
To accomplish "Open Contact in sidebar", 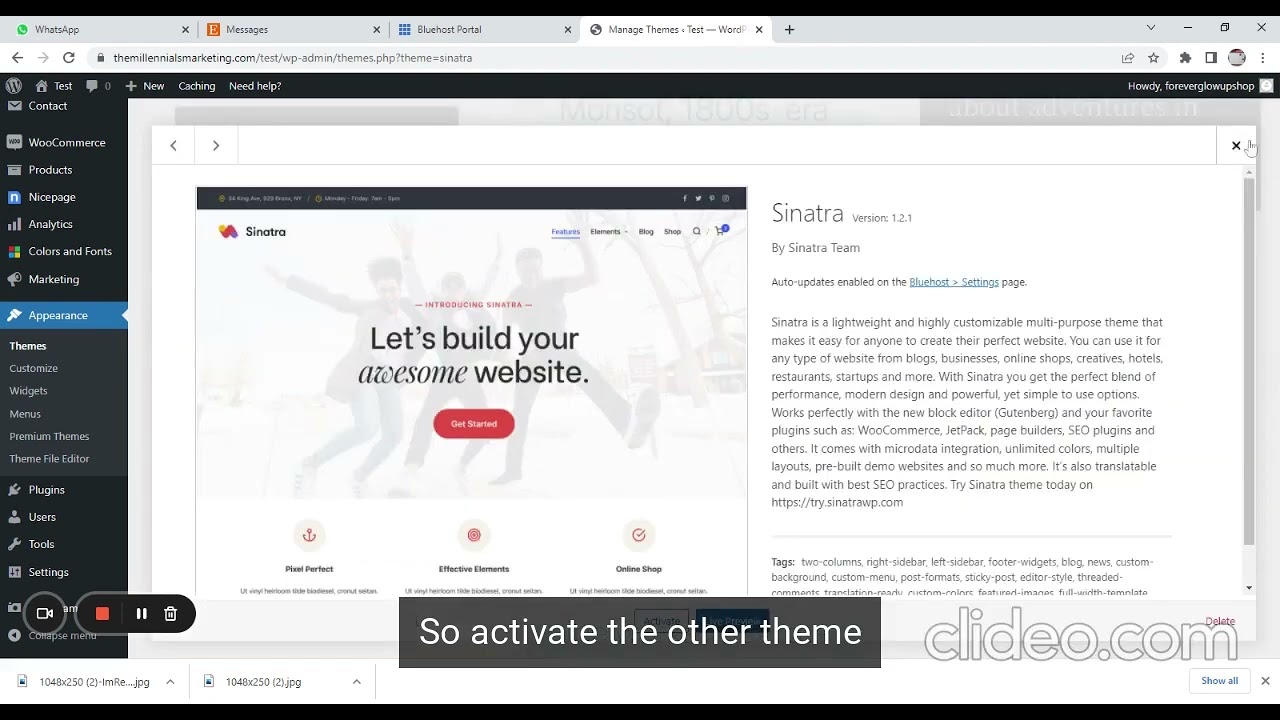I will click(x=48, y=106).
